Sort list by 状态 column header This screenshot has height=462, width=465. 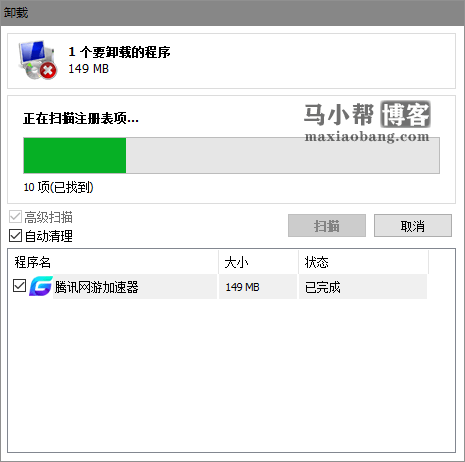[363, 262]
